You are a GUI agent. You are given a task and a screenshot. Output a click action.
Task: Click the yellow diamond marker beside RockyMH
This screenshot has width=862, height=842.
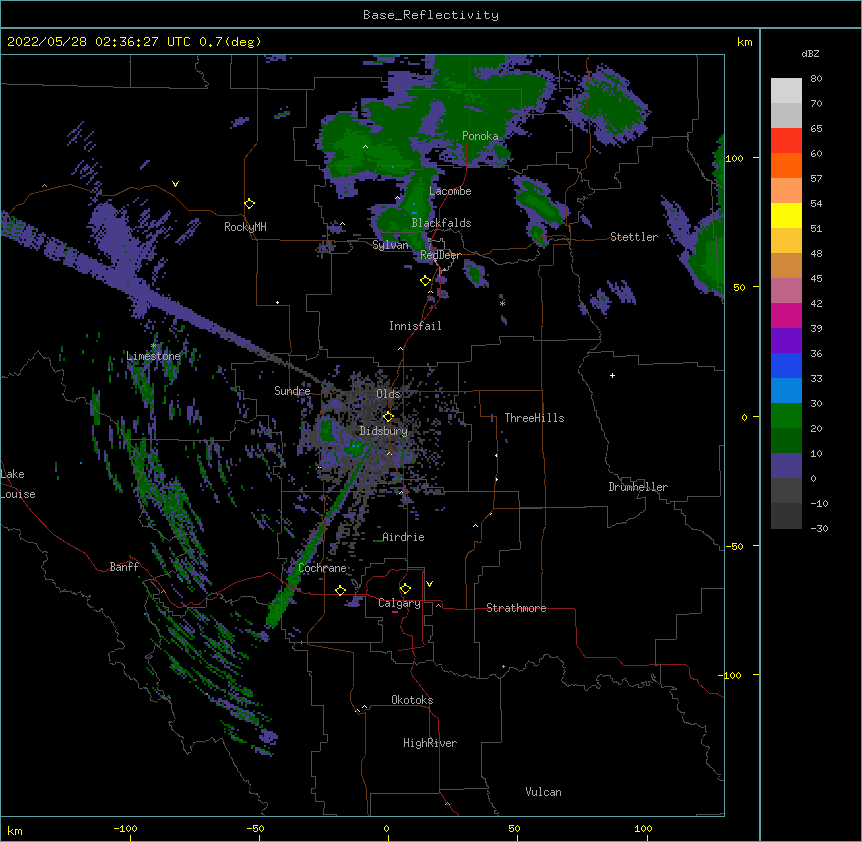[250, 204]
